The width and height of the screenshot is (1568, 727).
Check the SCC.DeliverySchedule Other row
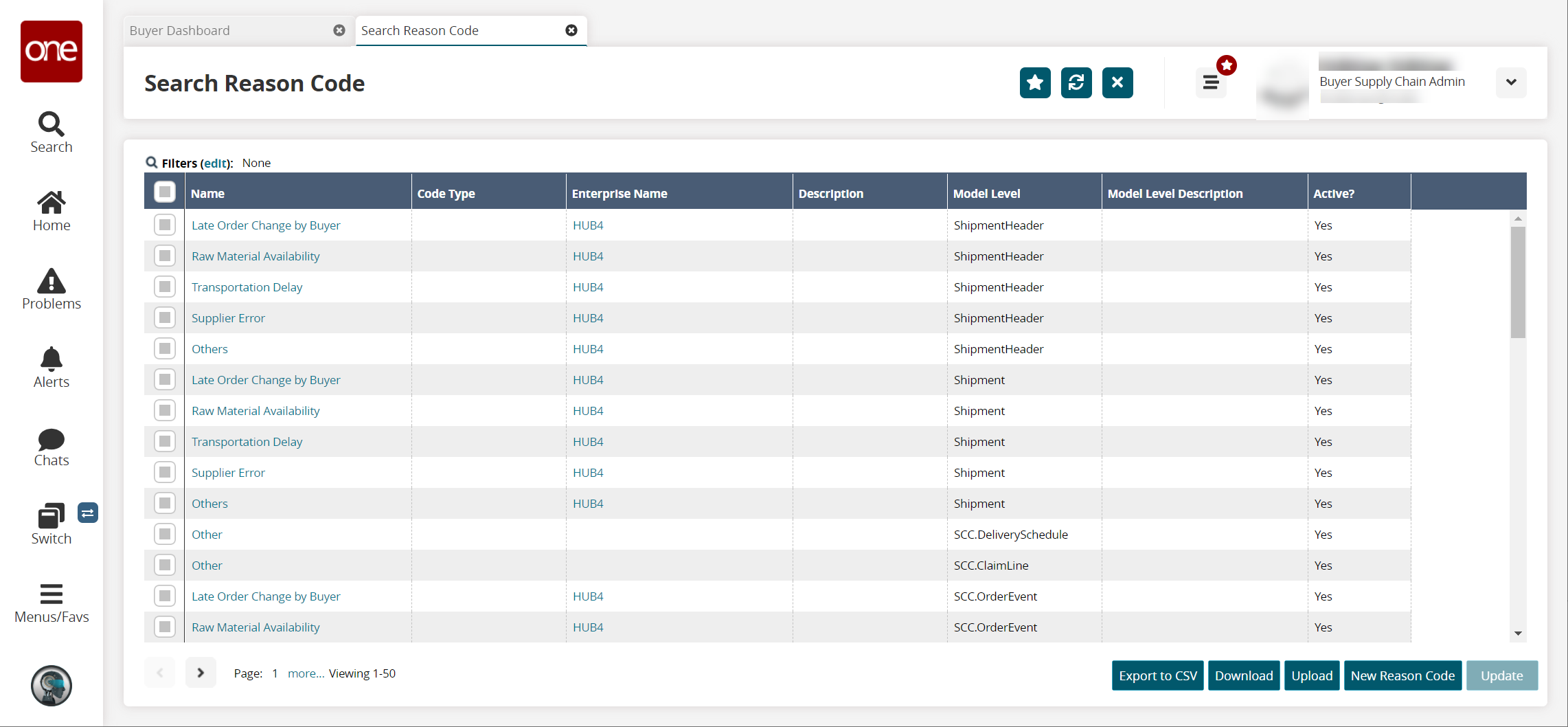165,534
